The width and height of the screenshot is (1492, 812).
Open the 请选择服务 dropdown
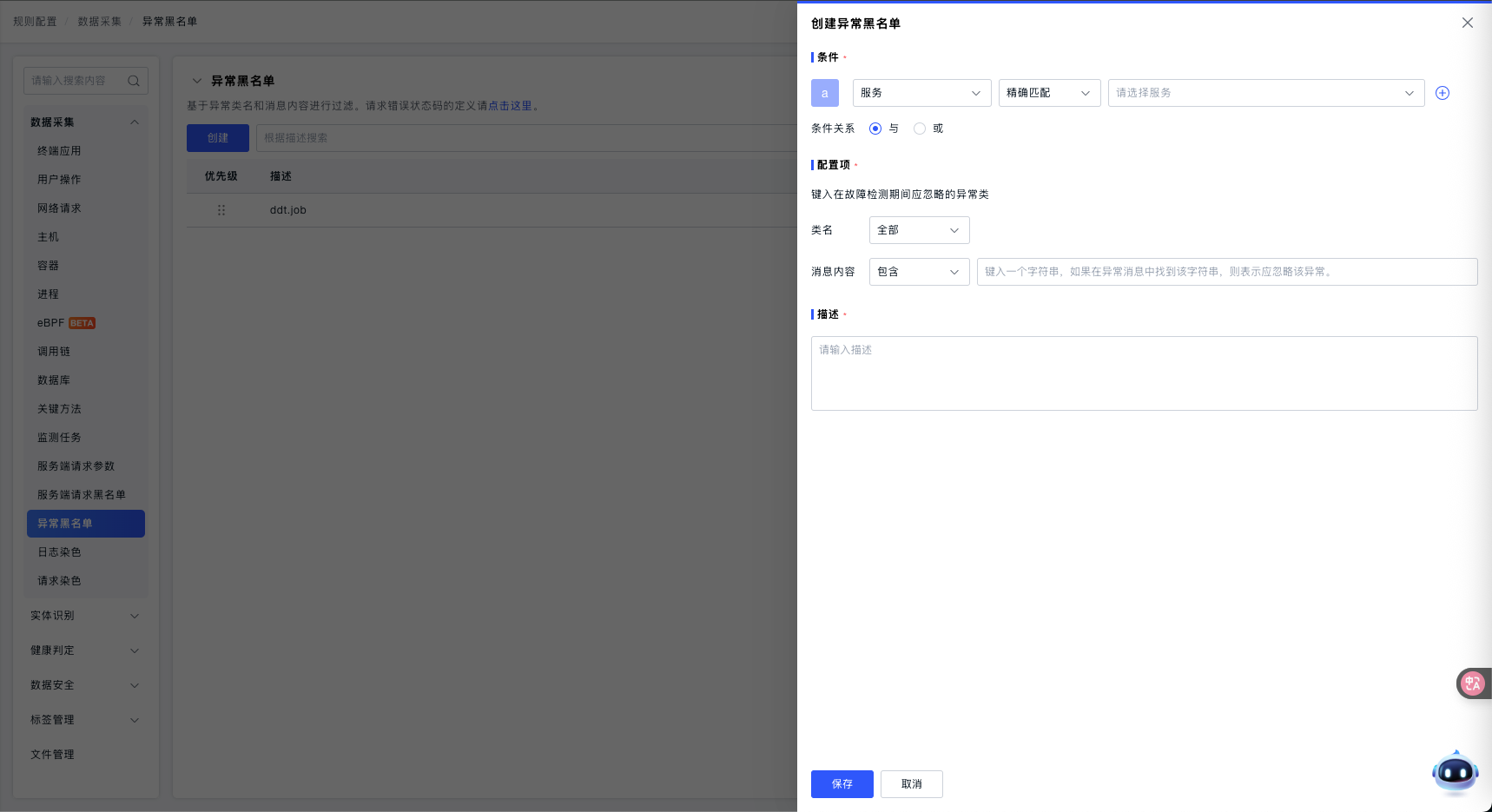(x=1265, y=93)
